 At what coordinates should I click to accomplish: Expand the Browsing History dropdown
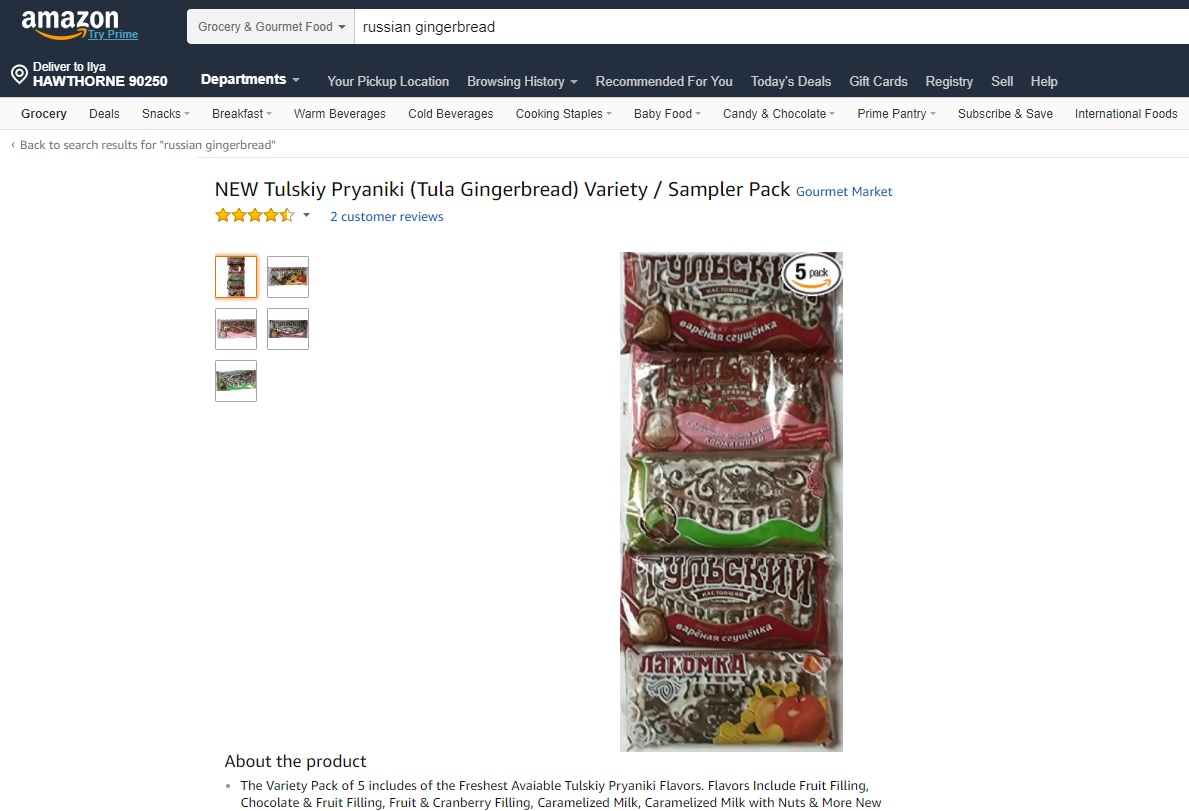522,81
